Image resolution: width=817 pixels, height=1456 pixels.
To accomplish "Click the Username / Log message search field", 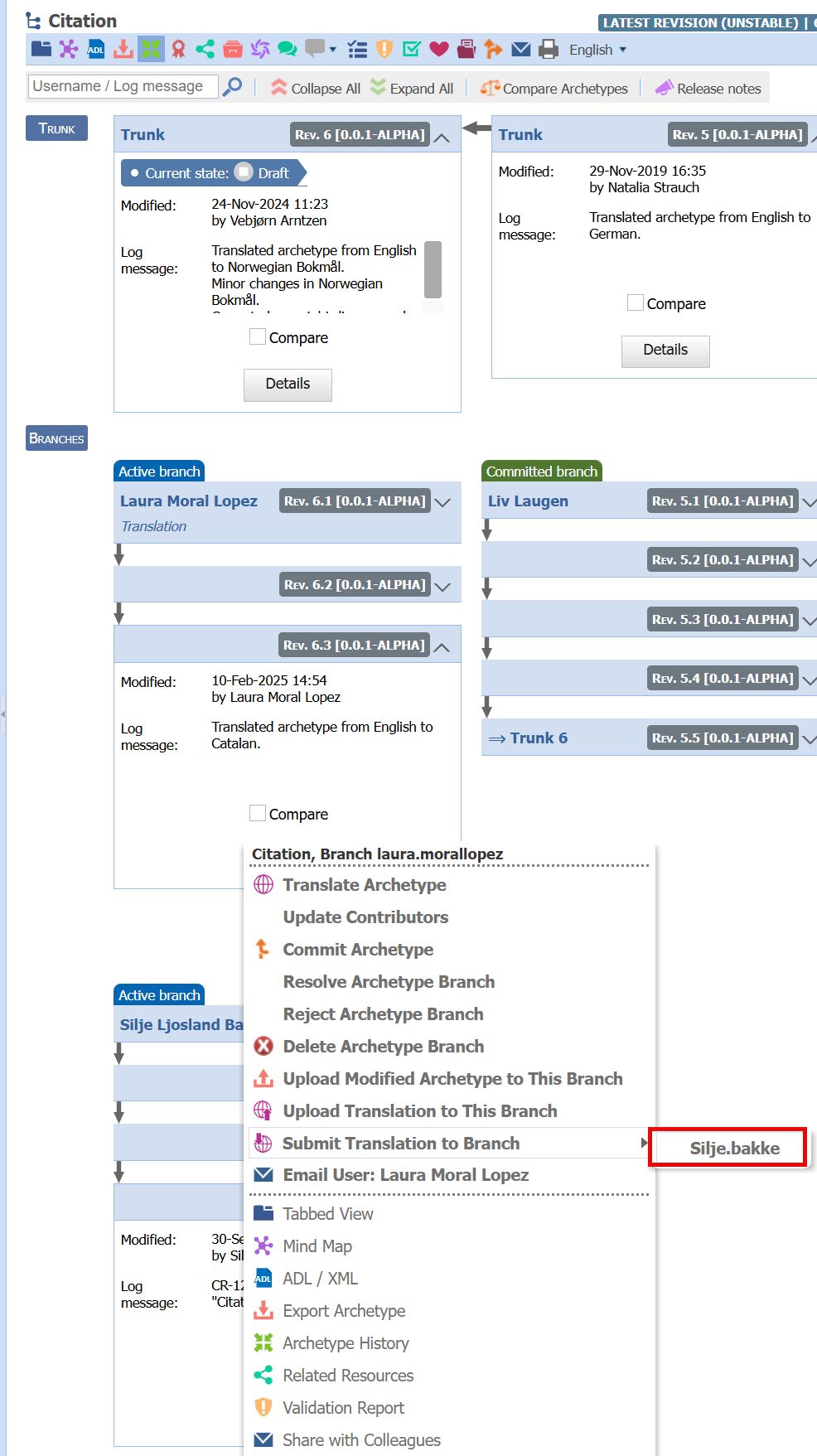I will 123,86.
